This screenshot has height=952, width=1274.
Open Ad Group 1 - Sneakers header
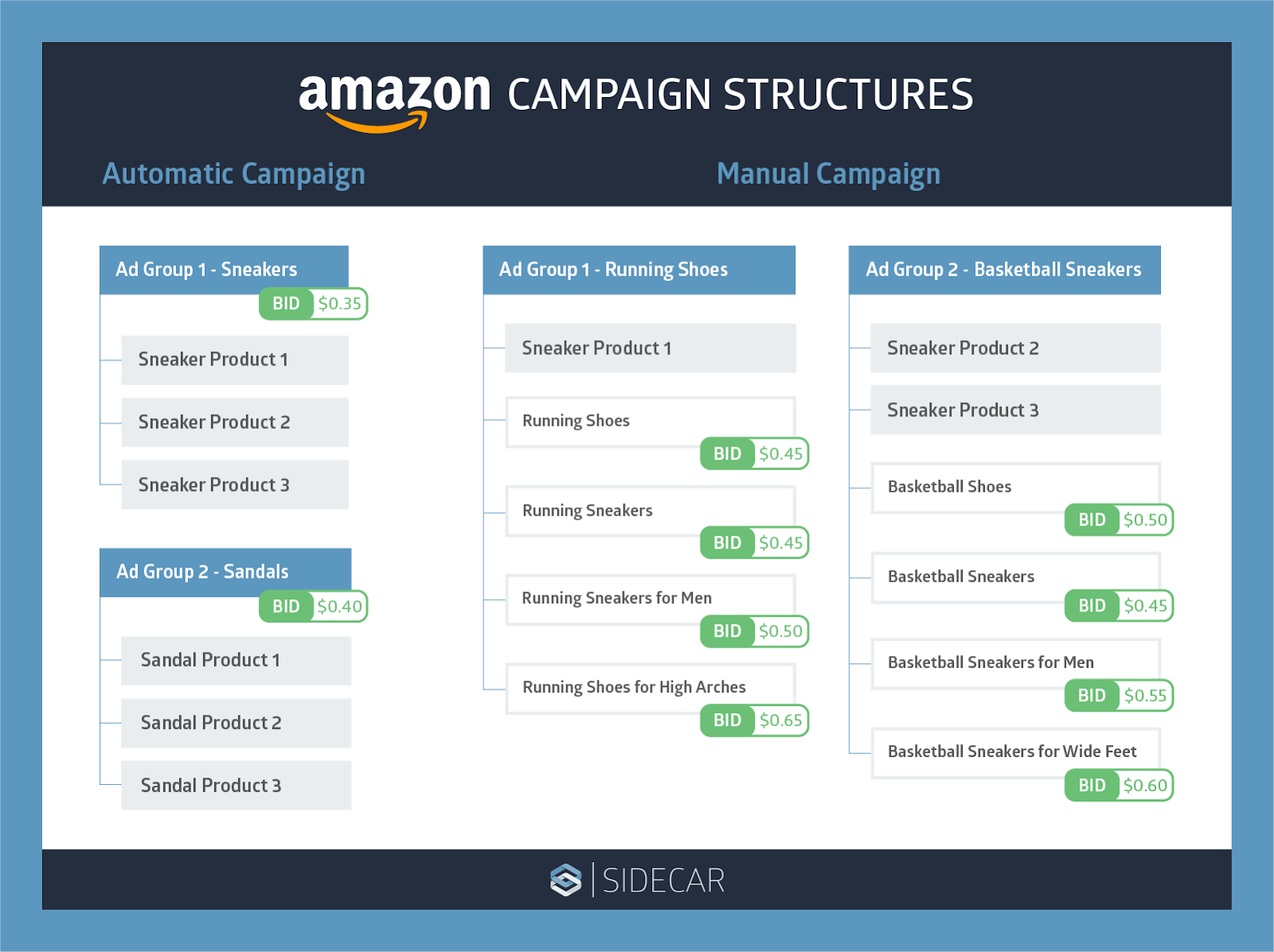(225, 270)
